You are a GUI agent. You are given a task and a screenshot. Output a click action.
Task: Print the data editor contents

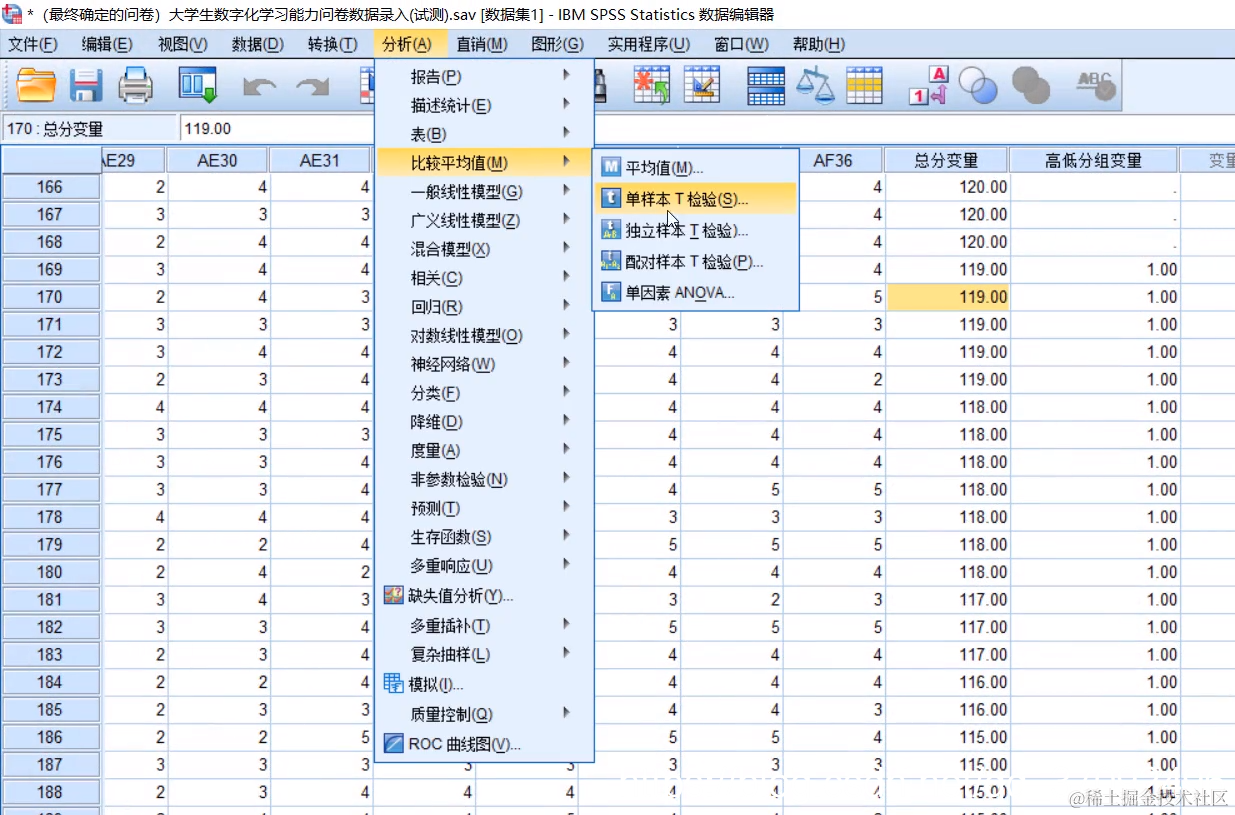136,85
